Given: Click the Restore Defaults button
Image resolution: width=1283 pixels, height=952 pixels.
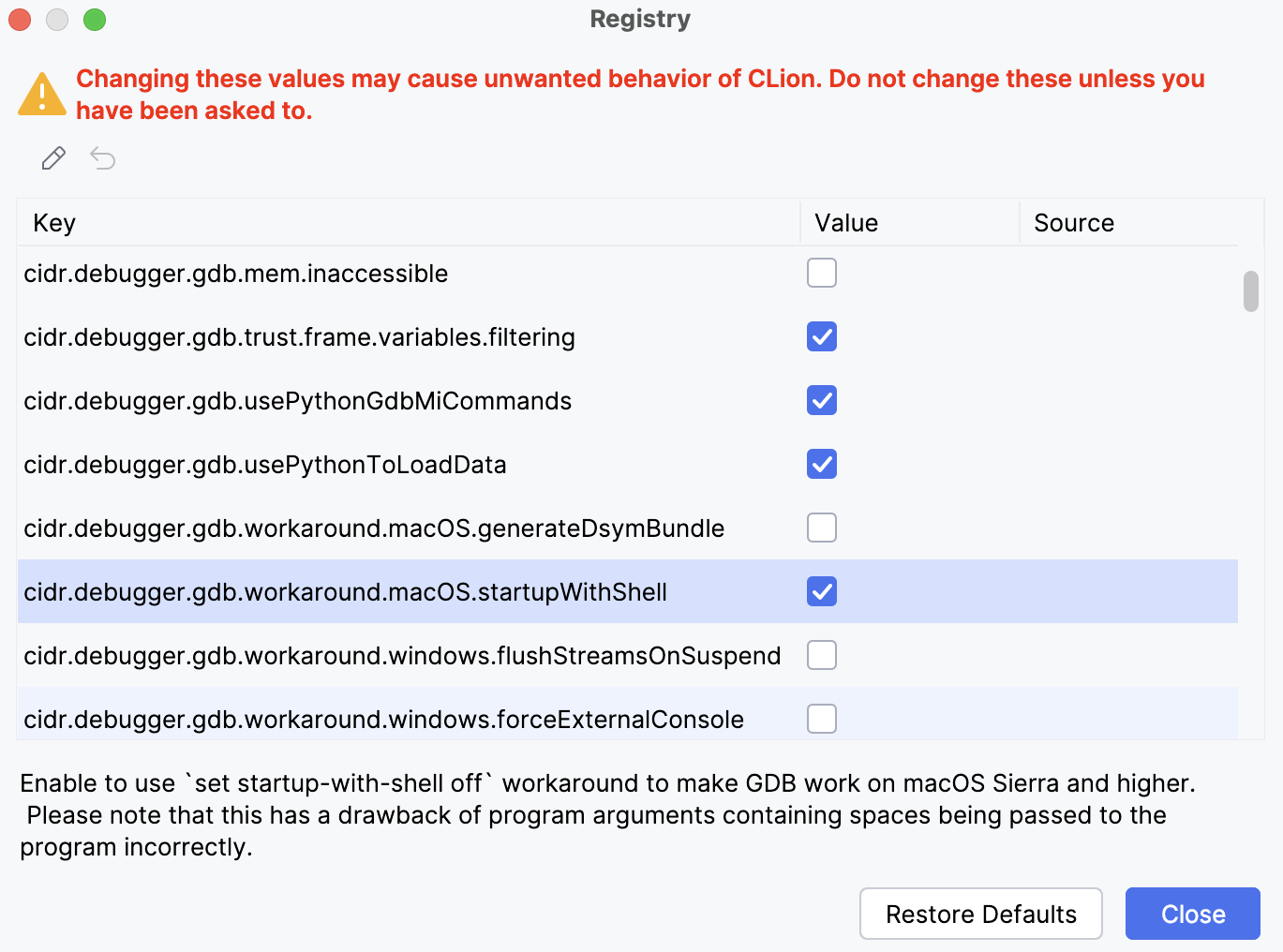Looking at the screenshot, I should [x=980, y=914].
